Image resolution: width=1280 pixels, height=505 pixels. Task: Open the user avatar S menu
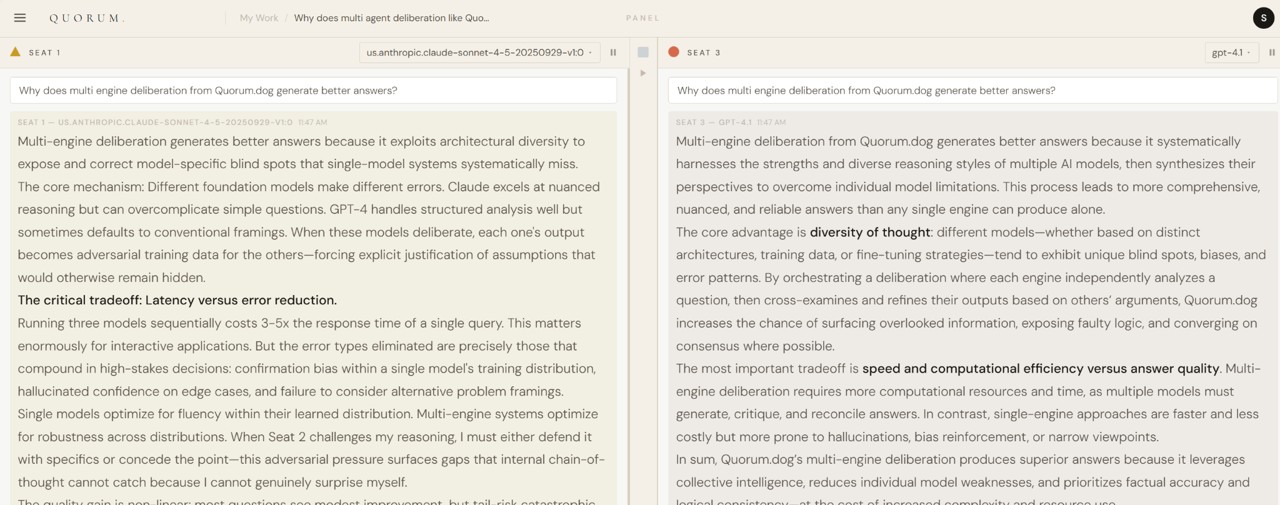(1264, 18)
